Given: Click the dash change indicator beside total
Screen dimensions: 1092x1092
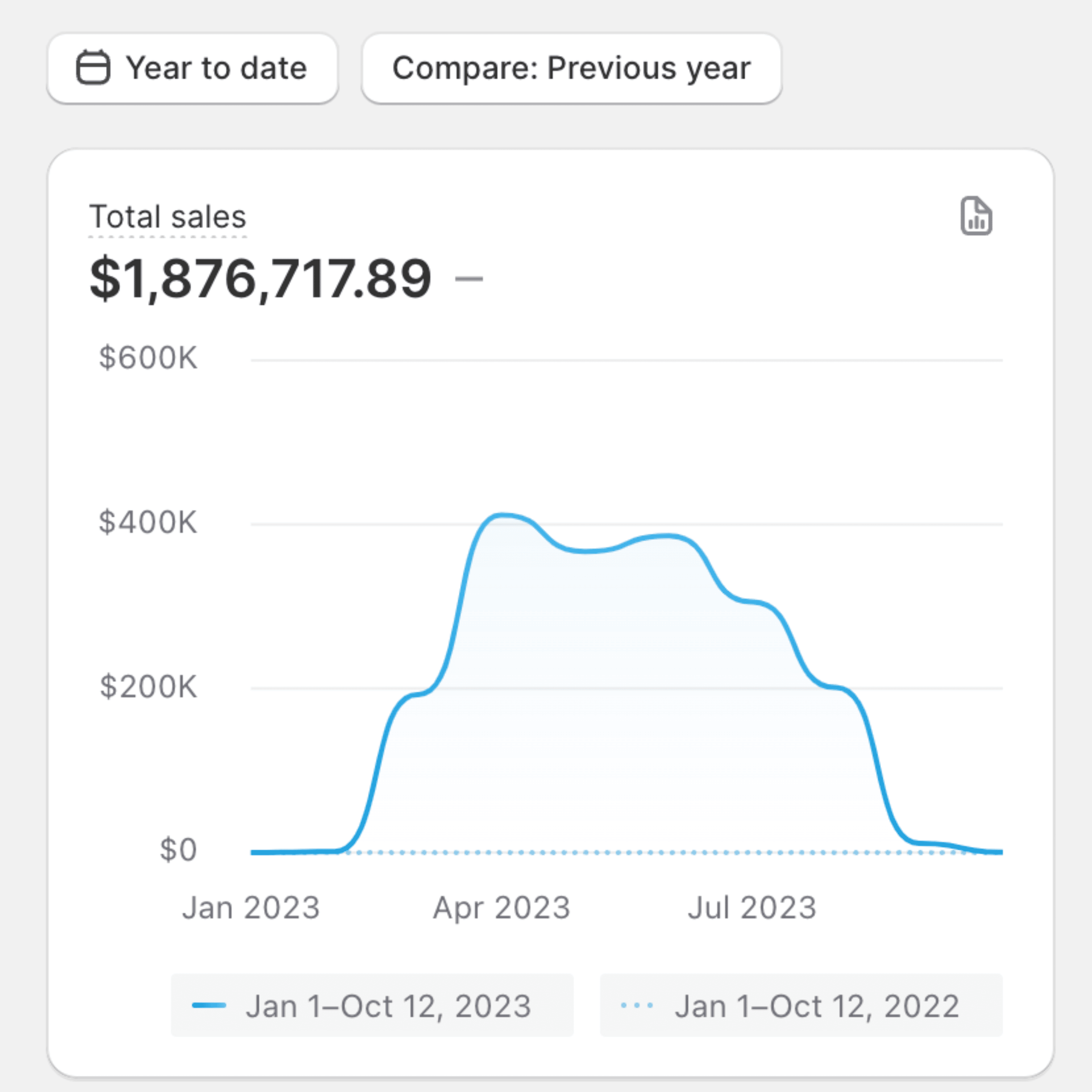Looking at the screenshot, I should pyautogui.click(x=469, y=279).
